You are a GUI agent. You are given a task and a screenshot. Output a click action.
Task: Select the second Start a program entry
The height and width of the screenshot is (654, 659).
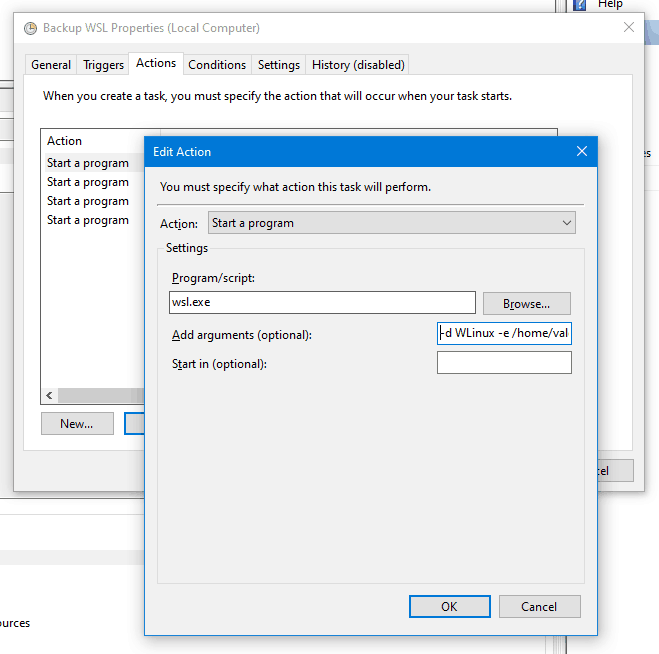coord(88,182)
